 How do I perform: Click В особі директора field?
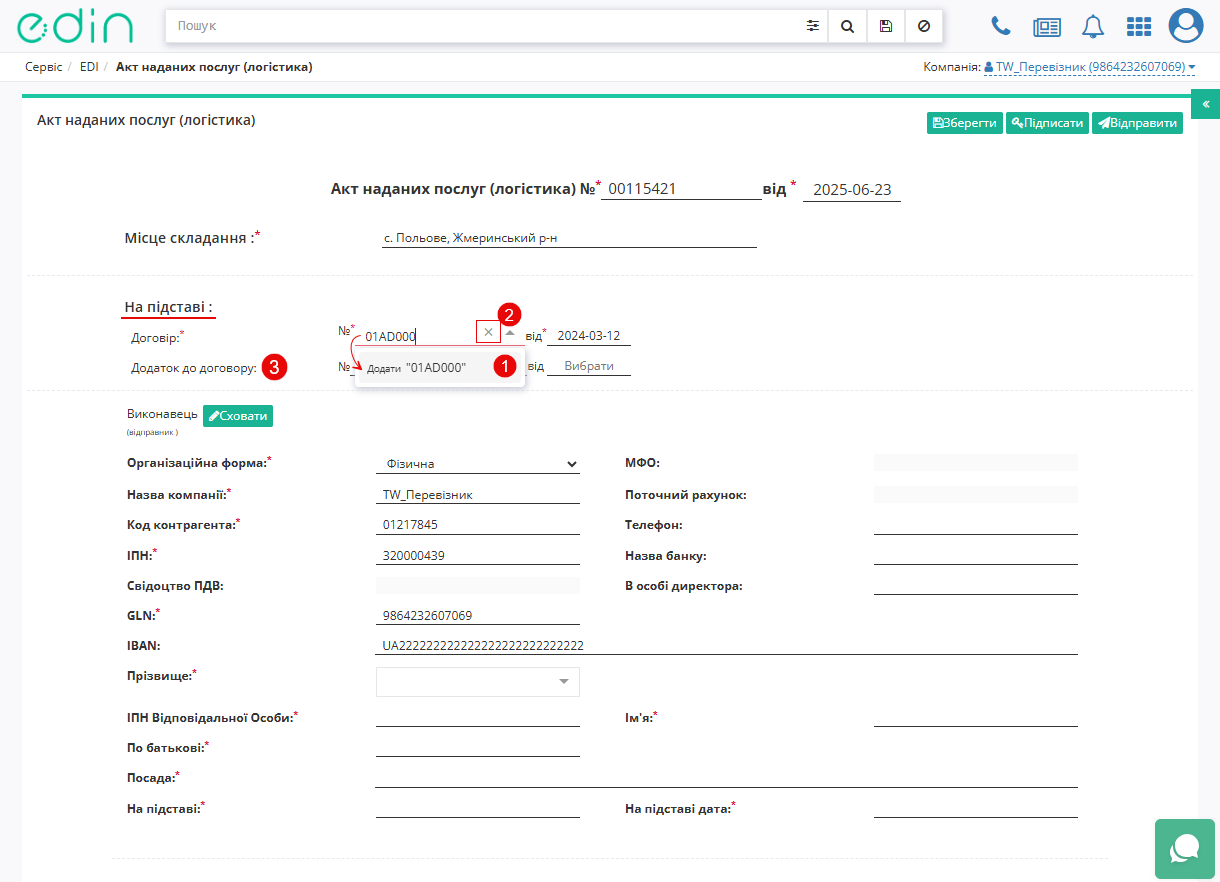[x=976, y=586]
